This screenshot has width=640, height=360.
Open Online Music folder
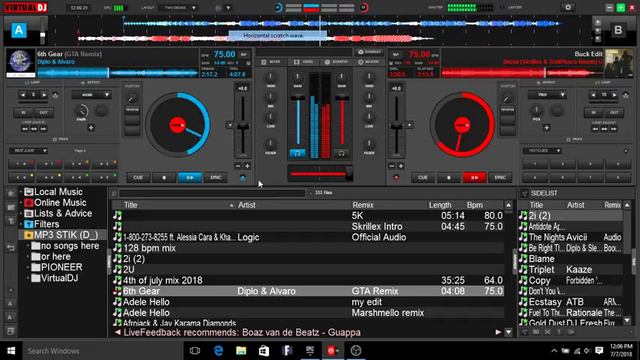(x=60, y=202)
